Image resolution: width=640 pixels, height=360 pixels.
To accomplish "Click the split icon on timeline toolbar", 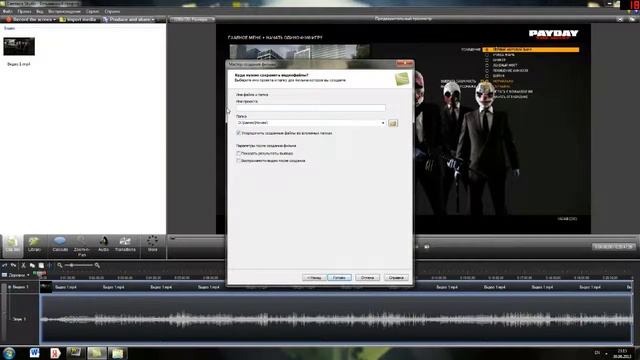I will click(x=49, y=265).
